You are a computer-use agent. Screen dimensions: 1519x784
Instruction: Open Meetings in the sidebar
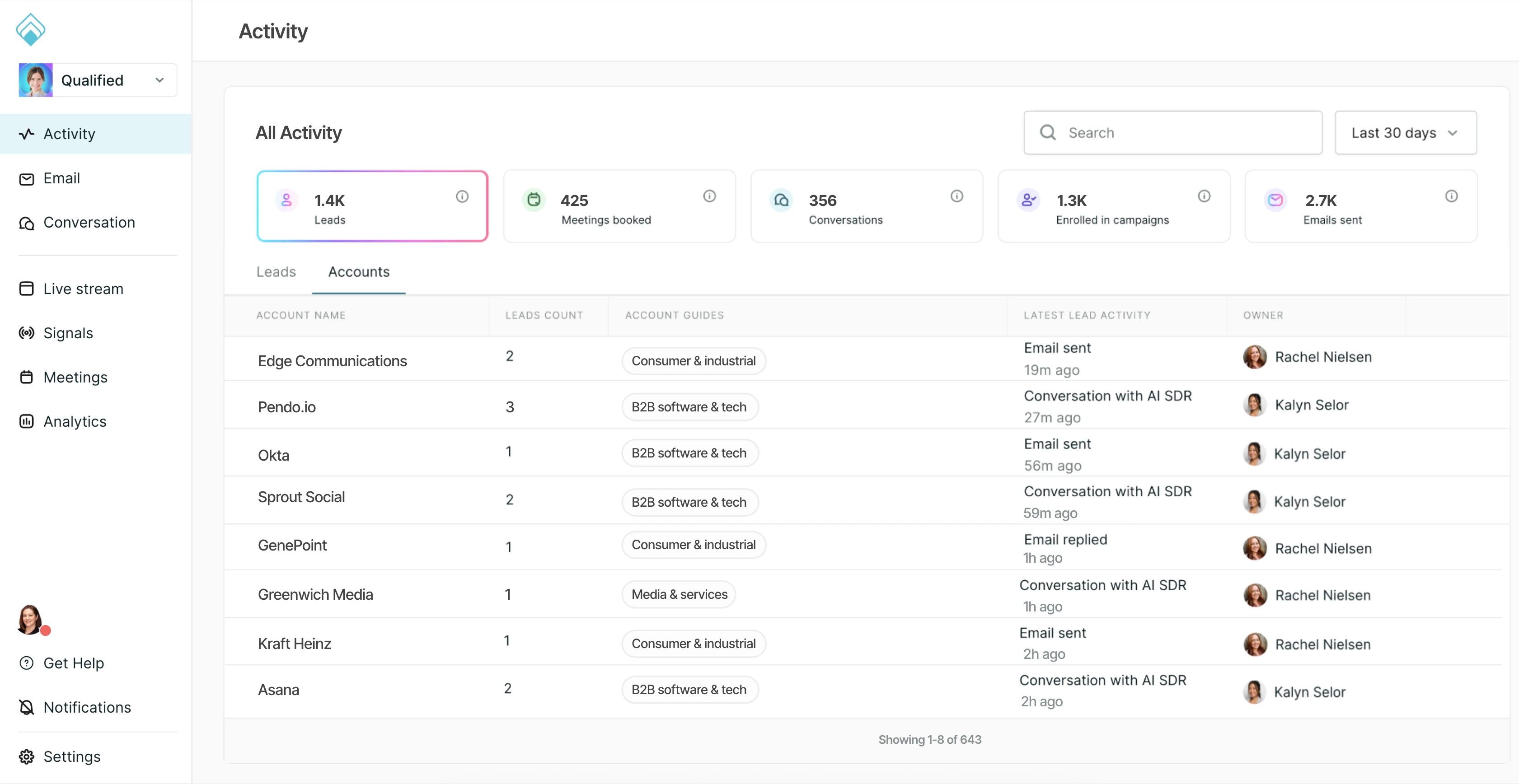[63, 377]
